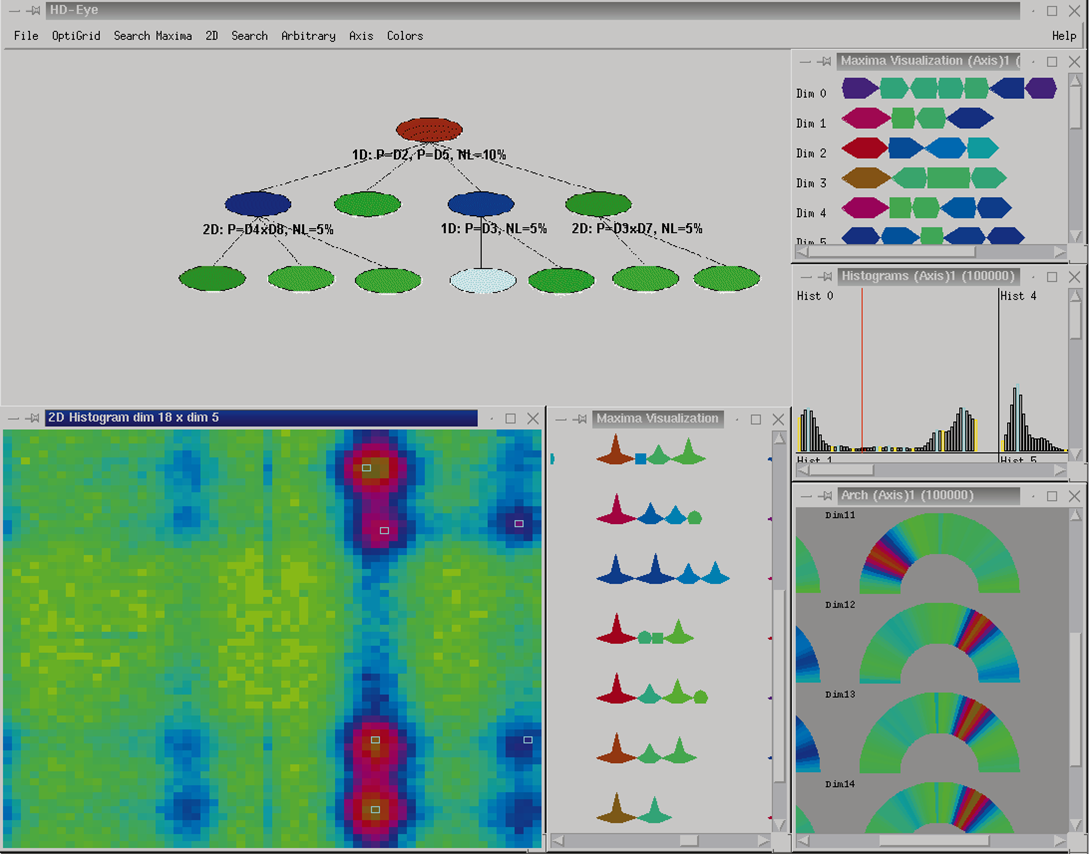Click the magenta first shape in Dim 1 row
This screenshot has height=854, width=1089.
click(x=866, y=118)
